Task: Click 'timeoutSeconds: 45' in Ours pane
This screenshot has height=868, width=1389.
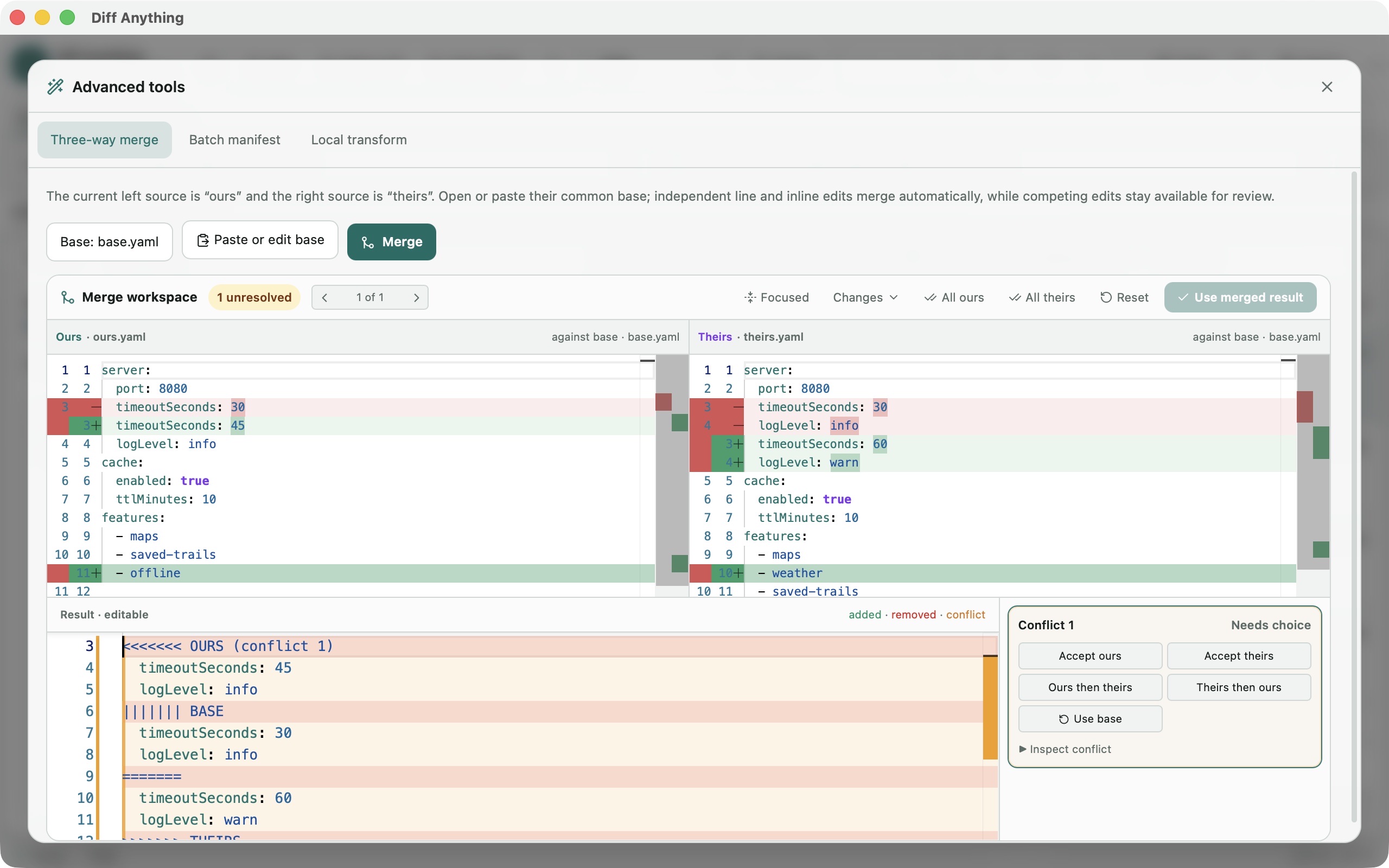Action: (180, 425)
